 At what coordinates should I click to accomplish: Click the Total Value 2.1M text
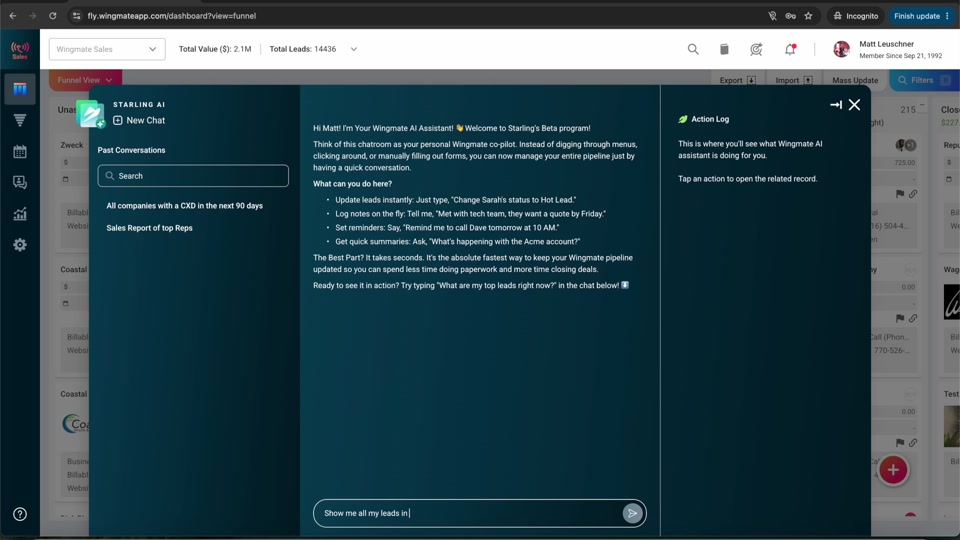tap(215, 49)
